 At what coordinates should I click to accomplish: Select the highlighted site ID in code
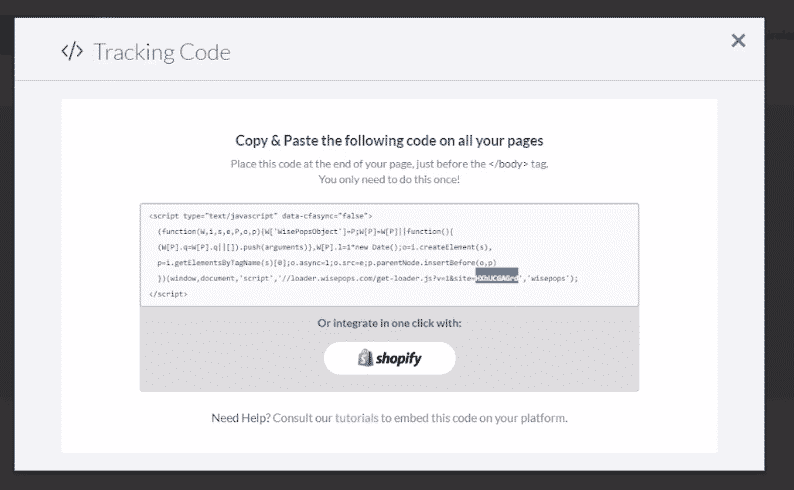tap(497, 278)
